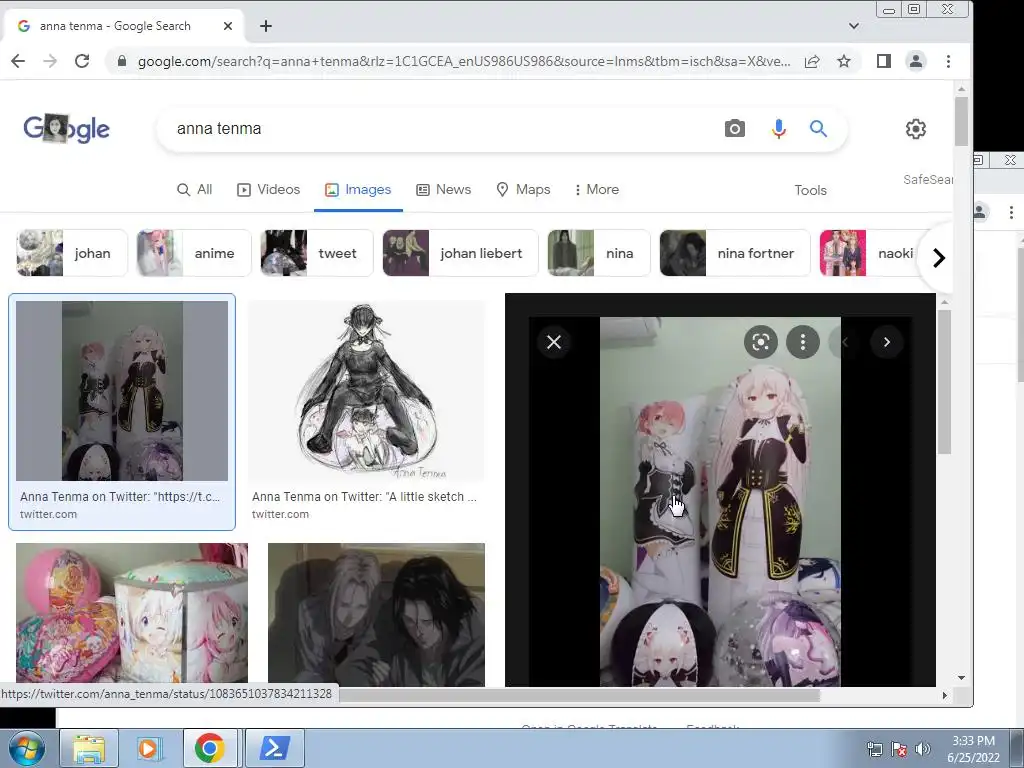Open the tab search dropdown arrow
Viewport: 1024px width, 768px height.
click(854, 26)
